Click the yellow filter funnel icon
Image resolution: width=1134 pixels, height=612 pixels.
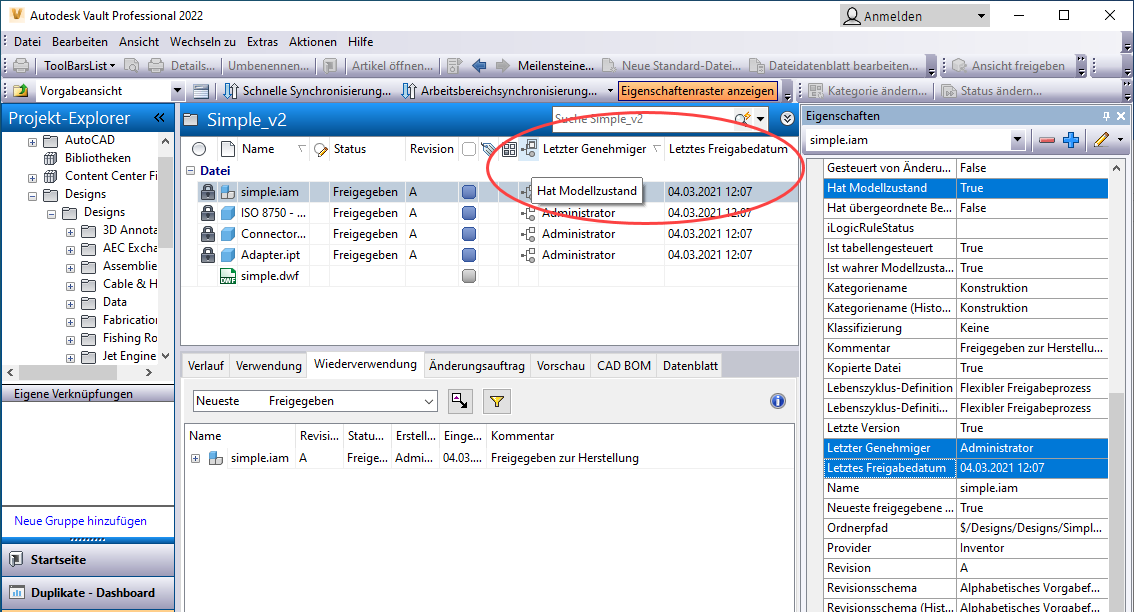[x=497, y=401]
